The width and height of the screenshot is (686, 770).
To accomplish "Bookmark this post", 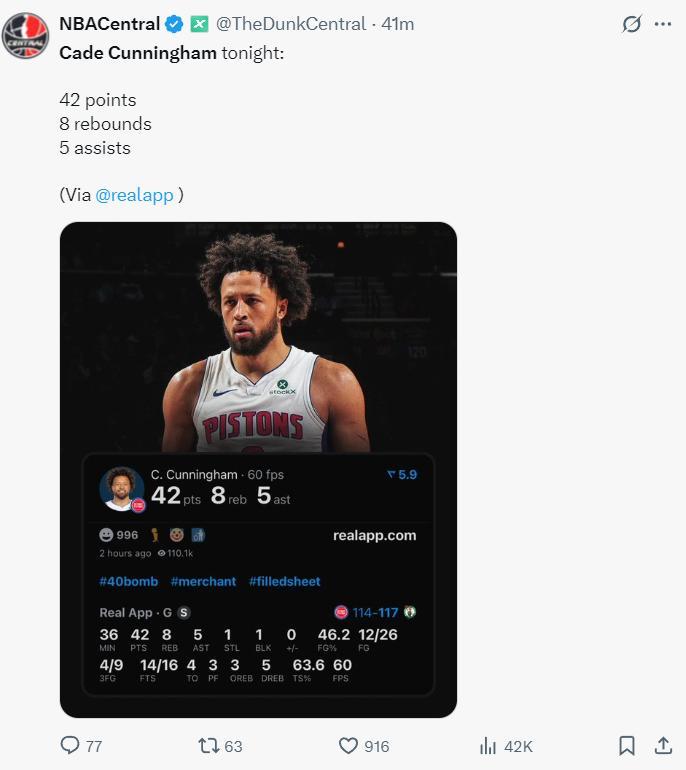I will (627, 745).
